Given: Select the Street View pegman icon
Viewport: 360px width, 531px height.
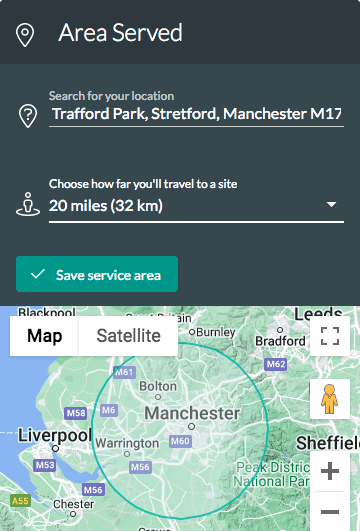Looking at the screenshot, I should click(330, 399).
